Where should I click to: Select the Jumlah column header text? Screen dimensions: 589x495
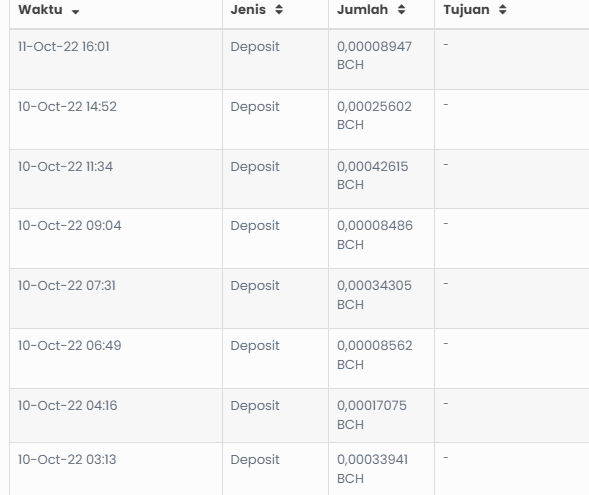pyautogui.click(x=362, y=9)
